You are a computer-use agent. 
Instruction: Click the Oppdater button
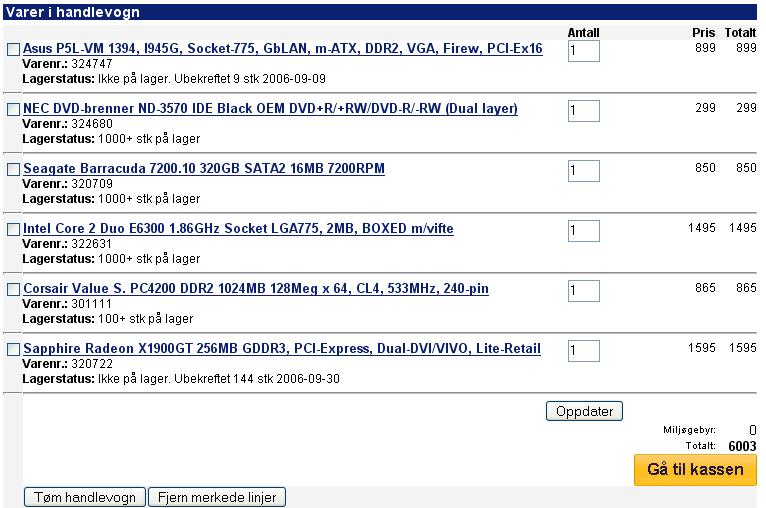[584, 411]
